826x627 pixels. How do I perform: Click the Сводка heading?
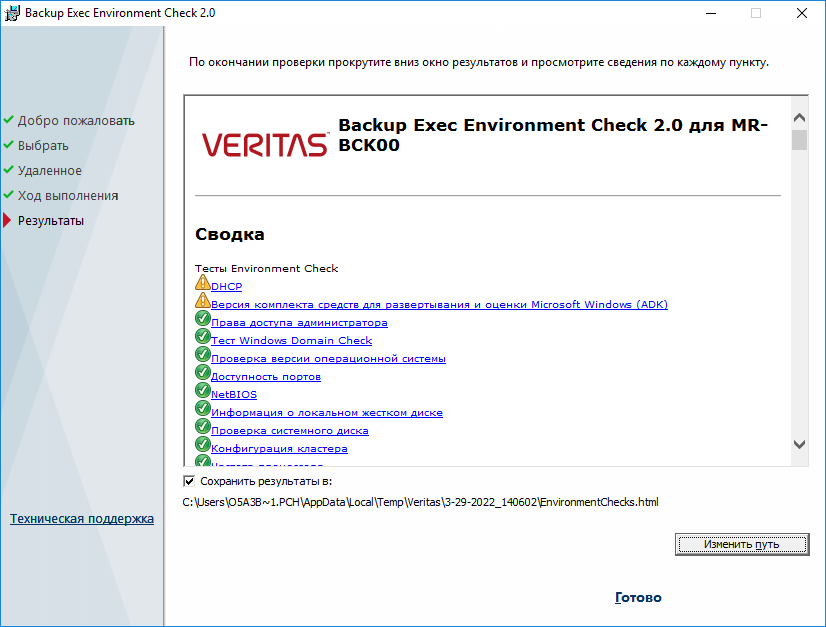point(230,234)
